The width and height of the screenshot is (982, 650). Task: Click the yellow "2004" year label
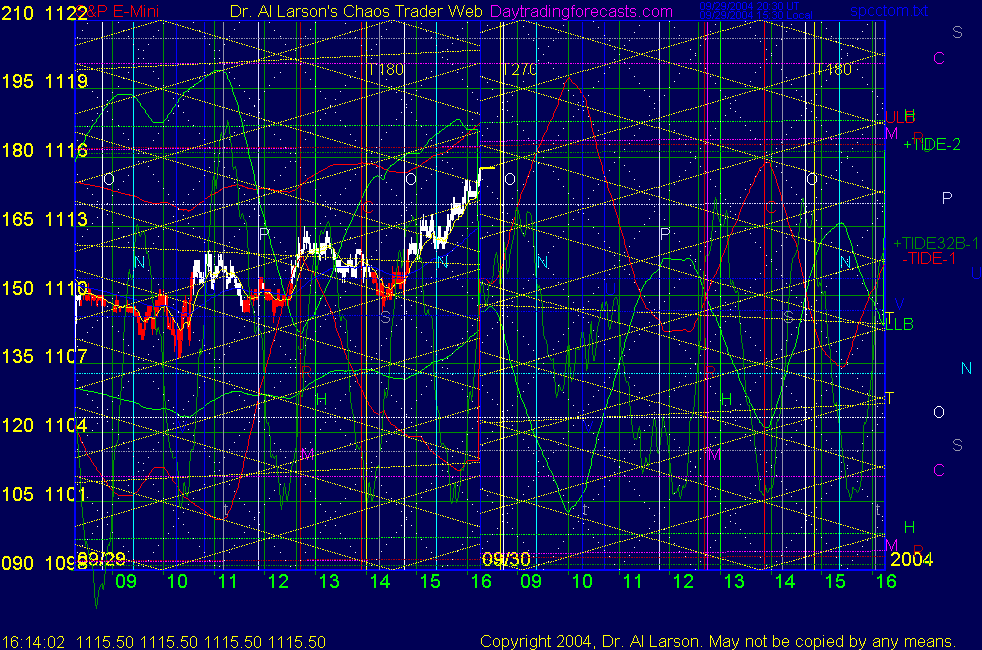tap(911, 559)
